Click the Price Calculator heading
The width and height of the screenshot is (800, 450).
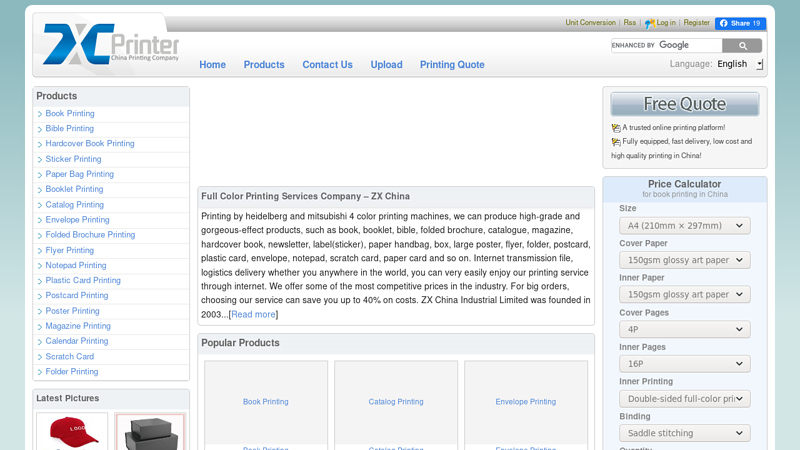685,184
